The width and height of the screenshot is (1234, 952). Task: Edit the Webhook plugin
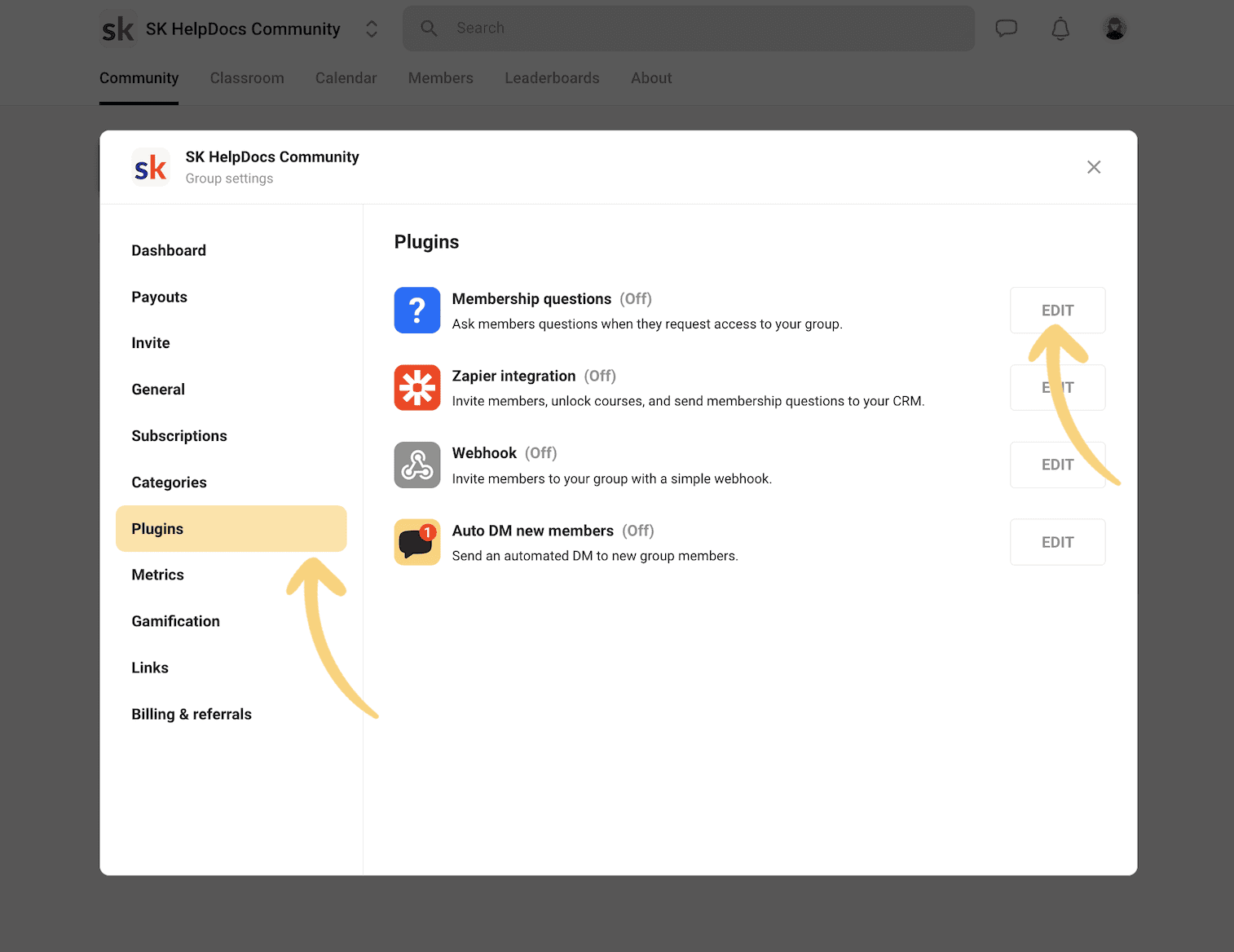click(1057, 465)
